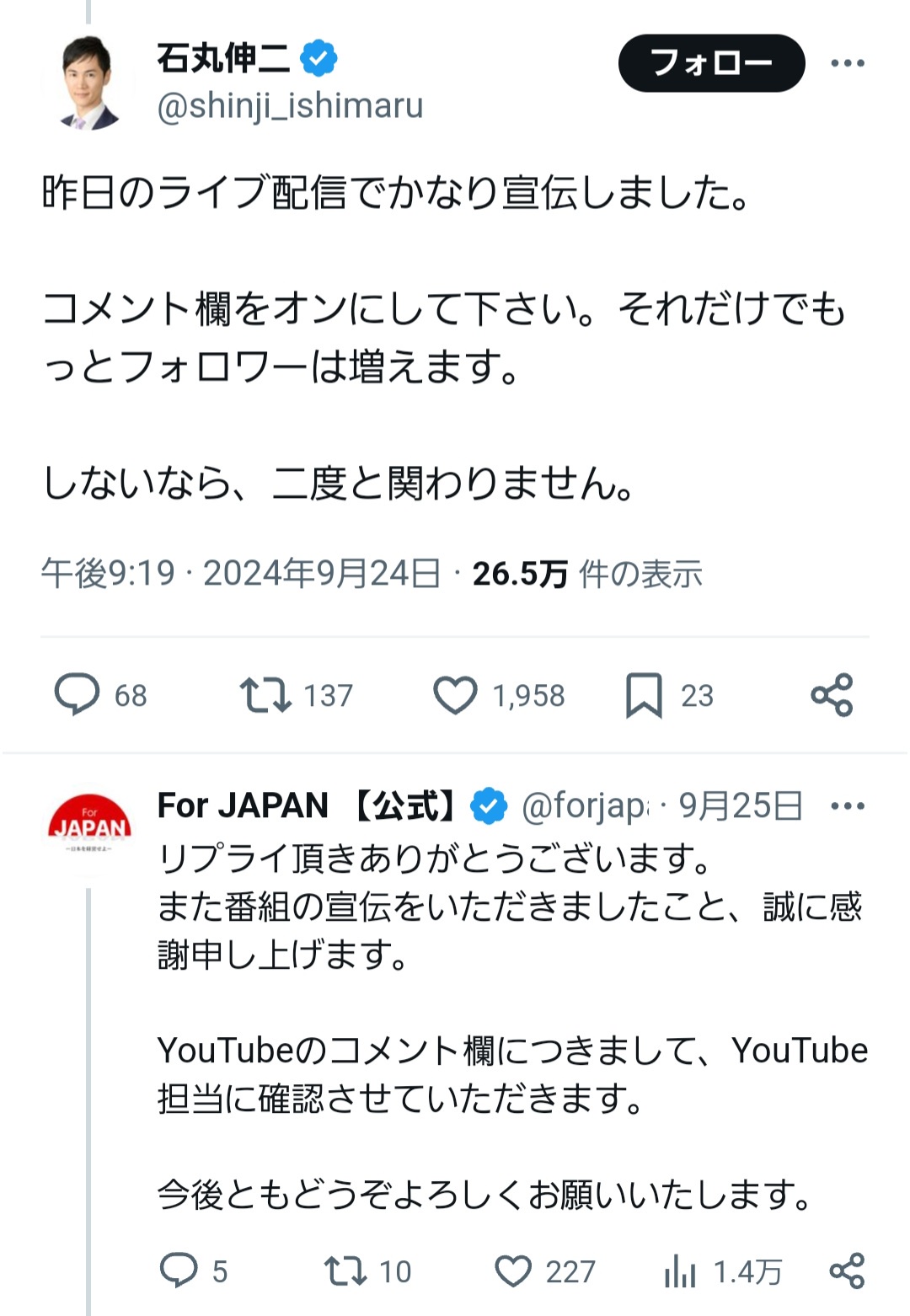Like the For JAPAN reply
The width and height of the screenshot is (910, 1316).
[512, 1271]
